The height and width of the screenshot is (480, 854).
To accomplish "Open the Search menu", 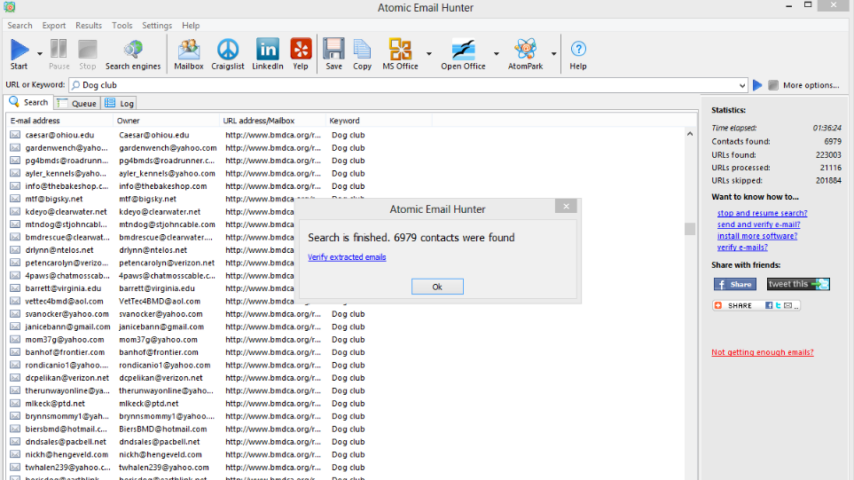I will [x=20, y=26].
